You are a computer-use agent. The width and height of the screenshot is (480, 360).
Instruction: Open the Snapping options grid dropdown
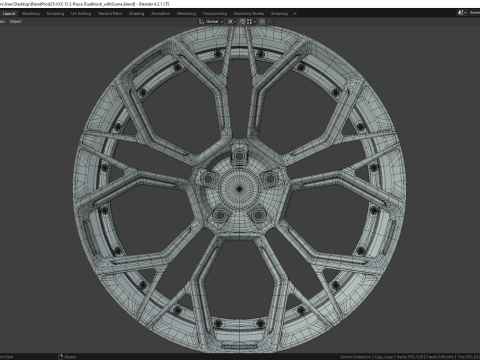point(251,22)
